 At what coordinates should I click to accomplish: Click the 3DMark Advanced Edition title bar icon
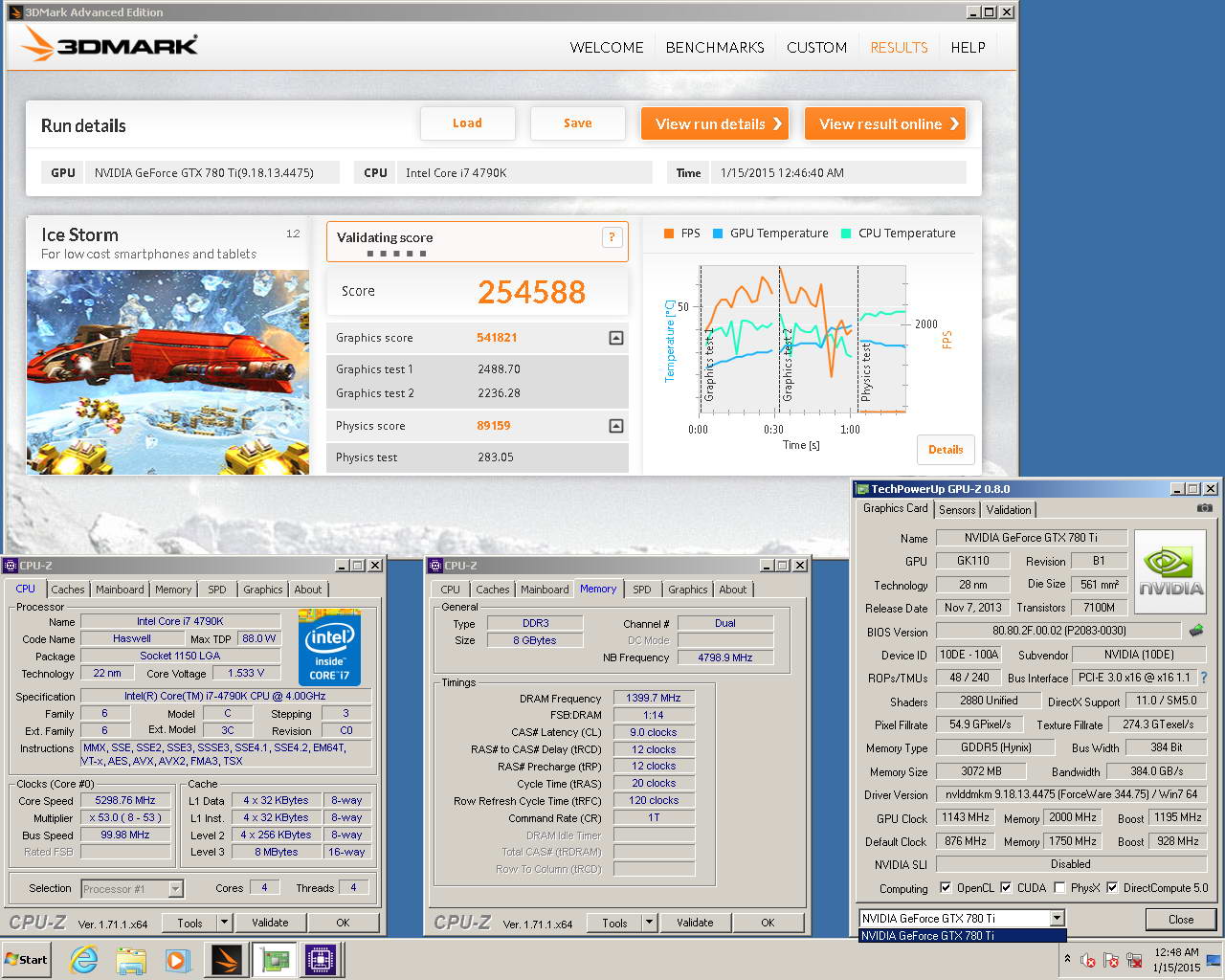tap(15, 12)
